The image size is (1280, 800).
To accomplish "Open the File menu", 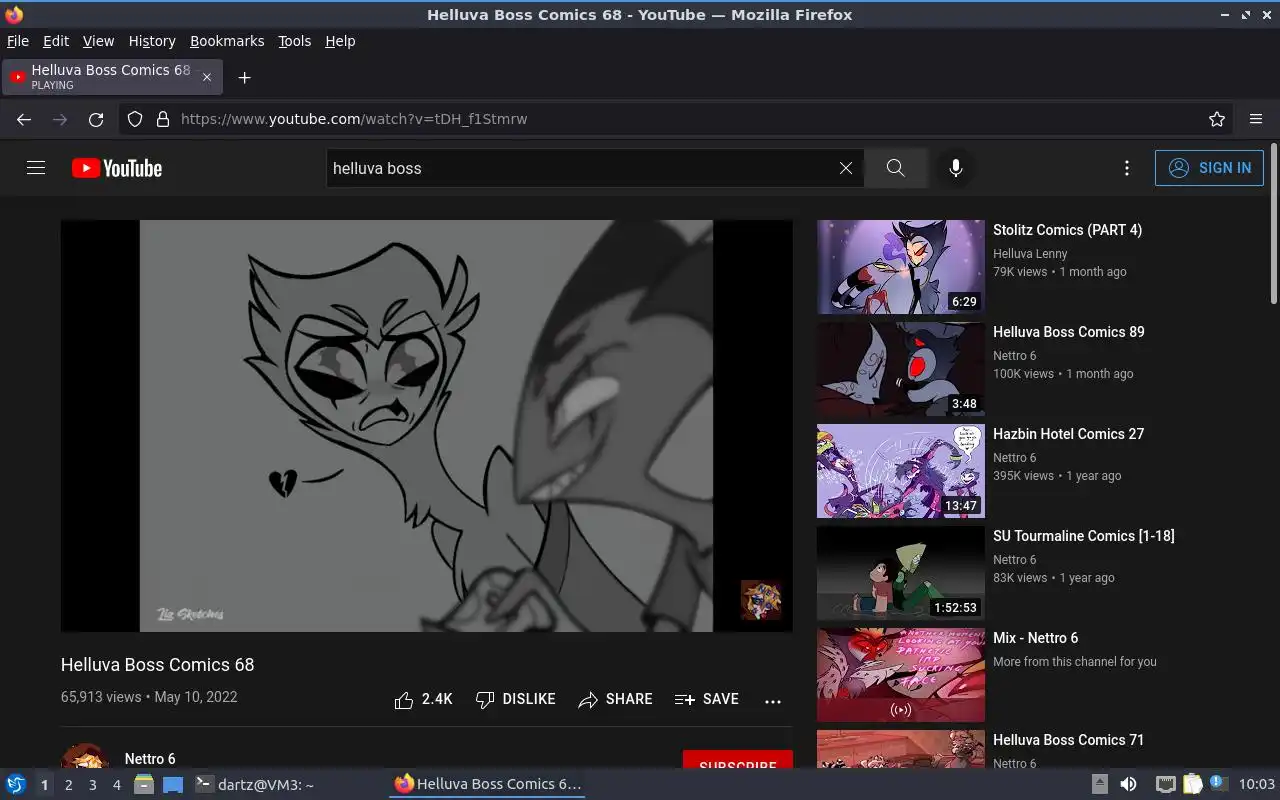I will (18, 41).
